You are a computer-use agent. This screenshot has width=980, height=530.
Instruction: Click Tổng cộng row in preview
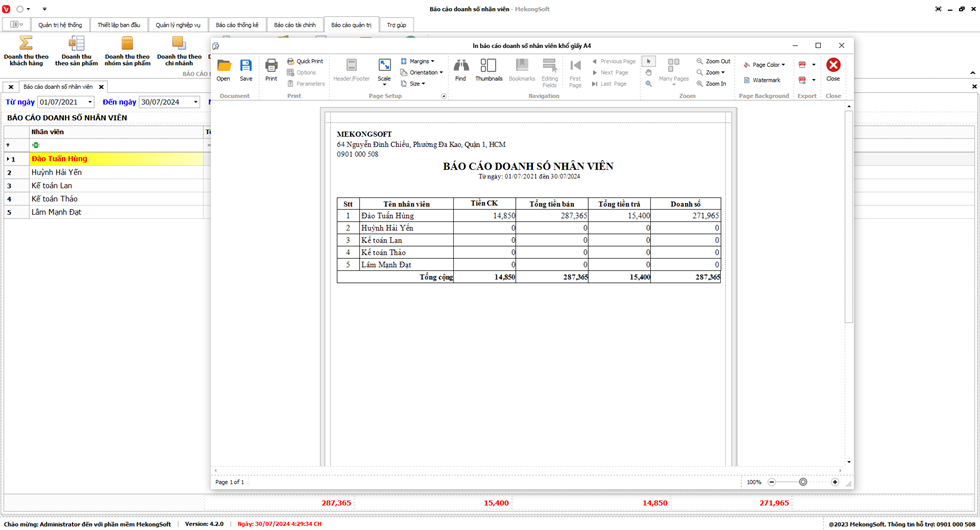coord(529,277)
